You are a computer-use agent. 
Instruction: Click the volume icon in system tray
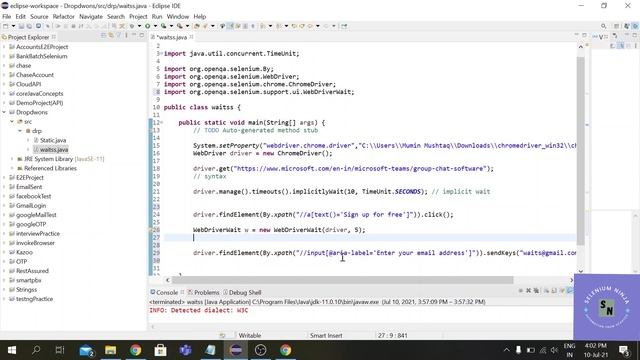coord(554,350)
